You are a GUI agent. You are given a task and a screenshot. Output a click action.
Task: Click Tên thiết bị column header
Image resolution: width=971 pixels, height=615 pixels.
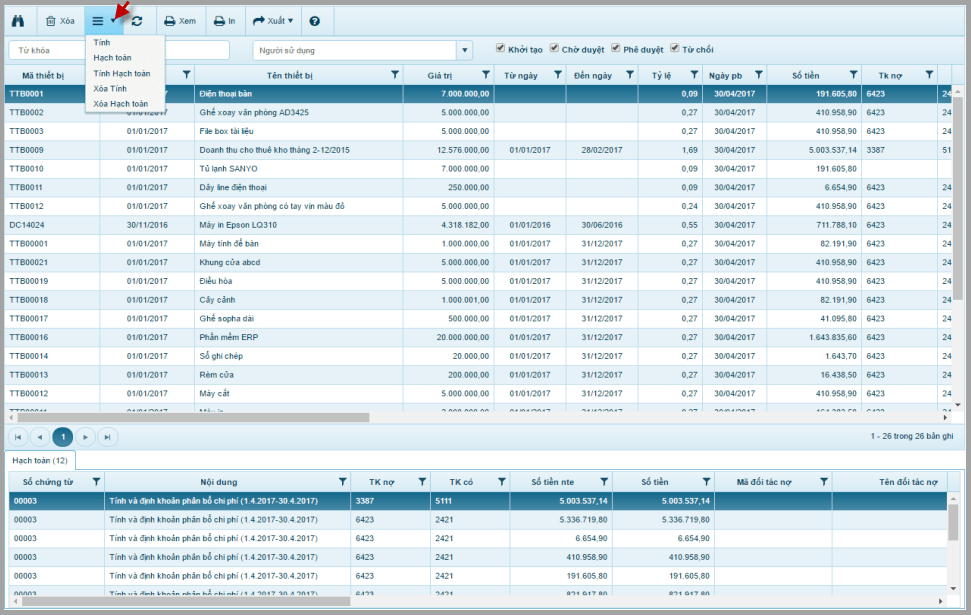coord(289,76)
